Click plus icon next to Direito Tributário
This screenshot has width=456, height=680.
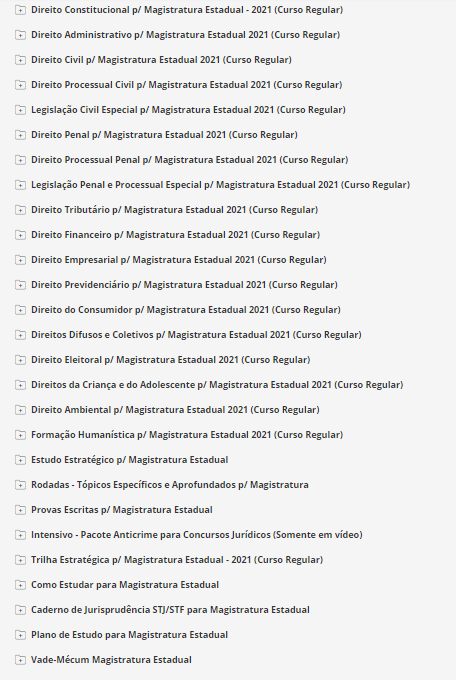tap(20, 210)
